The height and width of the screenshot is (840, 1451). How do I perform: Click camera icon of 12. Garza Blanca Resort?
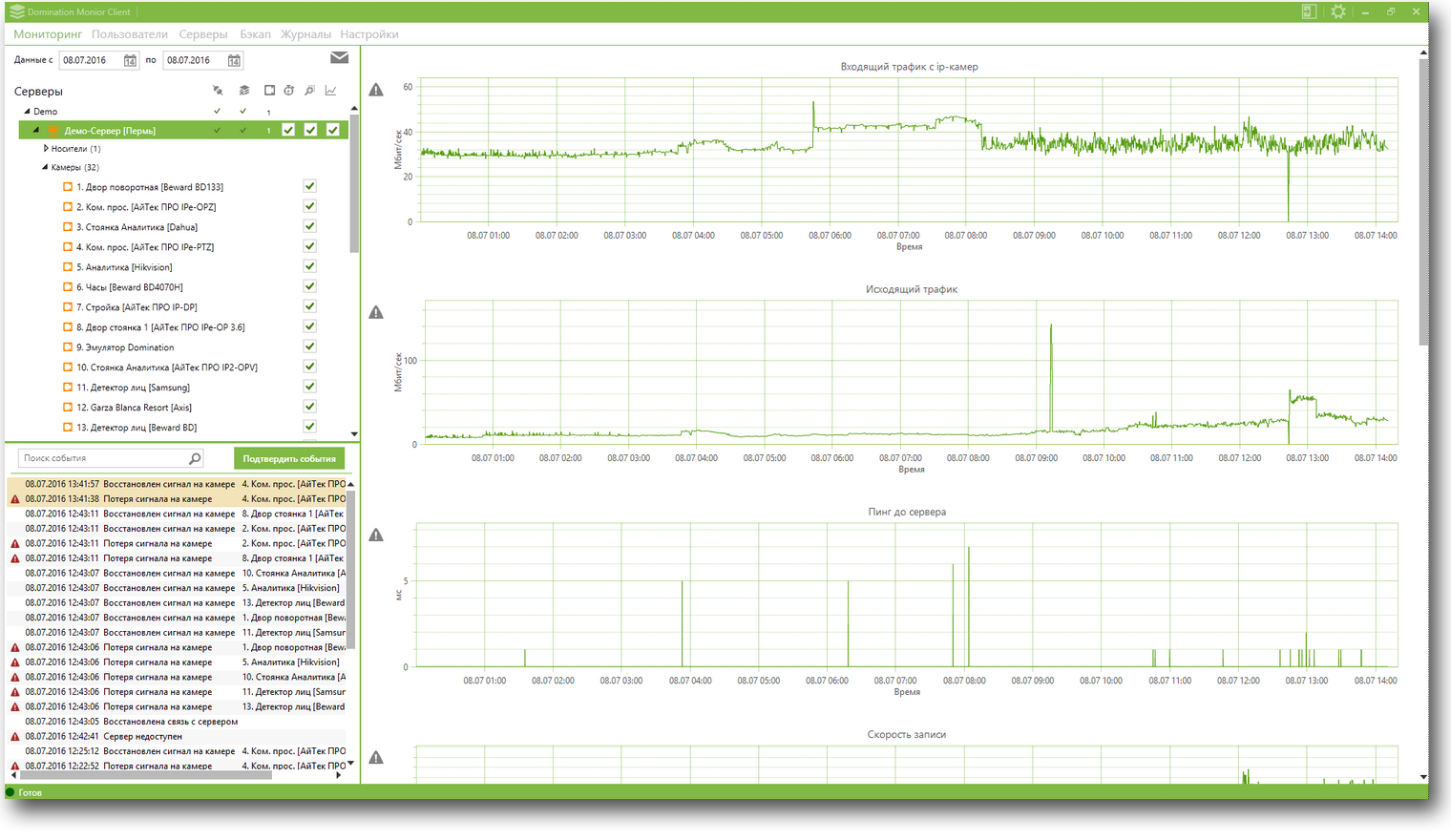(x=68, y=408)
